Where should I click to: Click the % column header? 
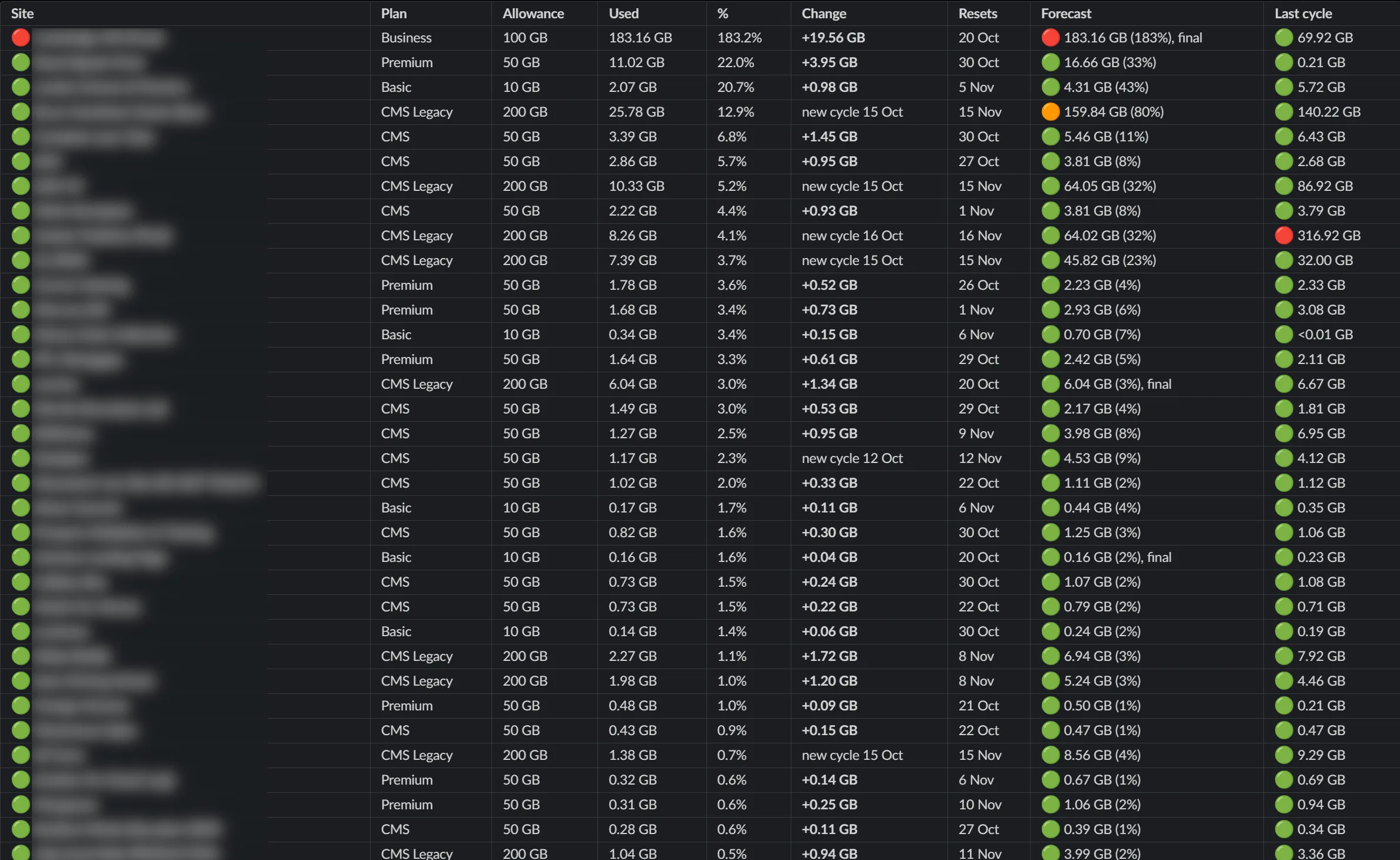pos(723,14)
